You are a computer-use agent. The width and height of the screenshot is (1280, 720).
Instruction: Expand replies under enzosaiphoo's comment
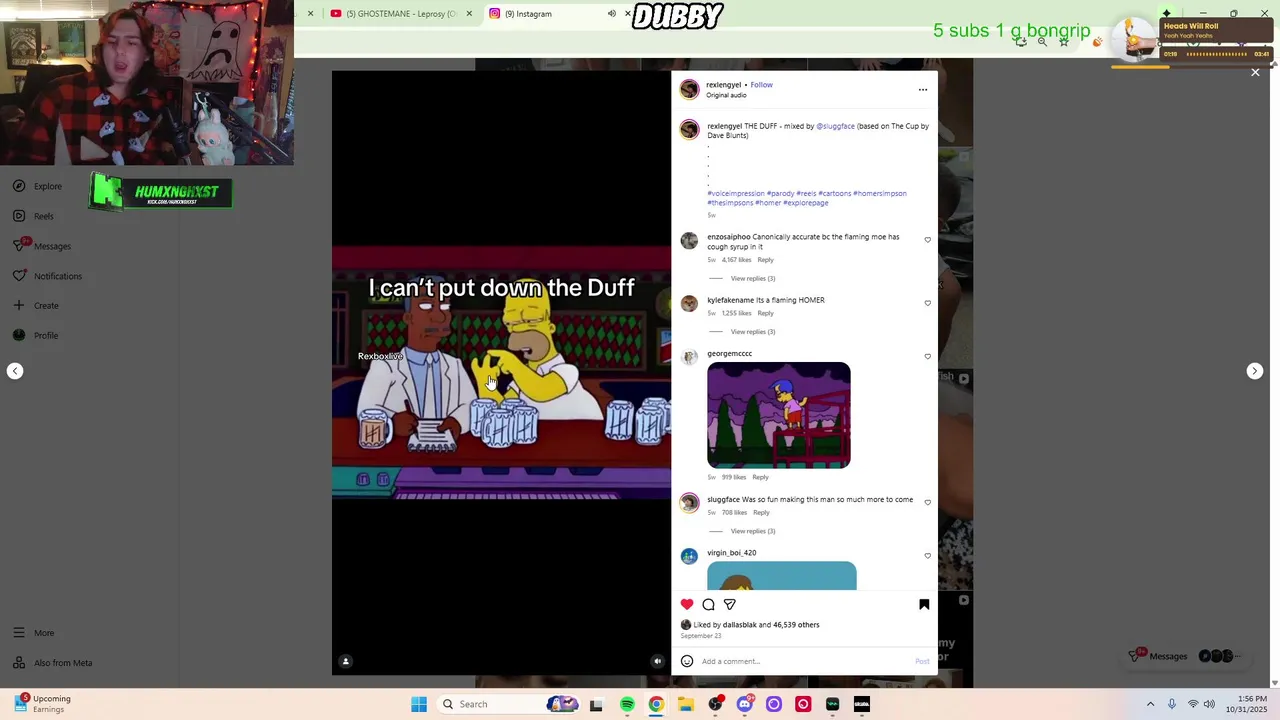753,278
